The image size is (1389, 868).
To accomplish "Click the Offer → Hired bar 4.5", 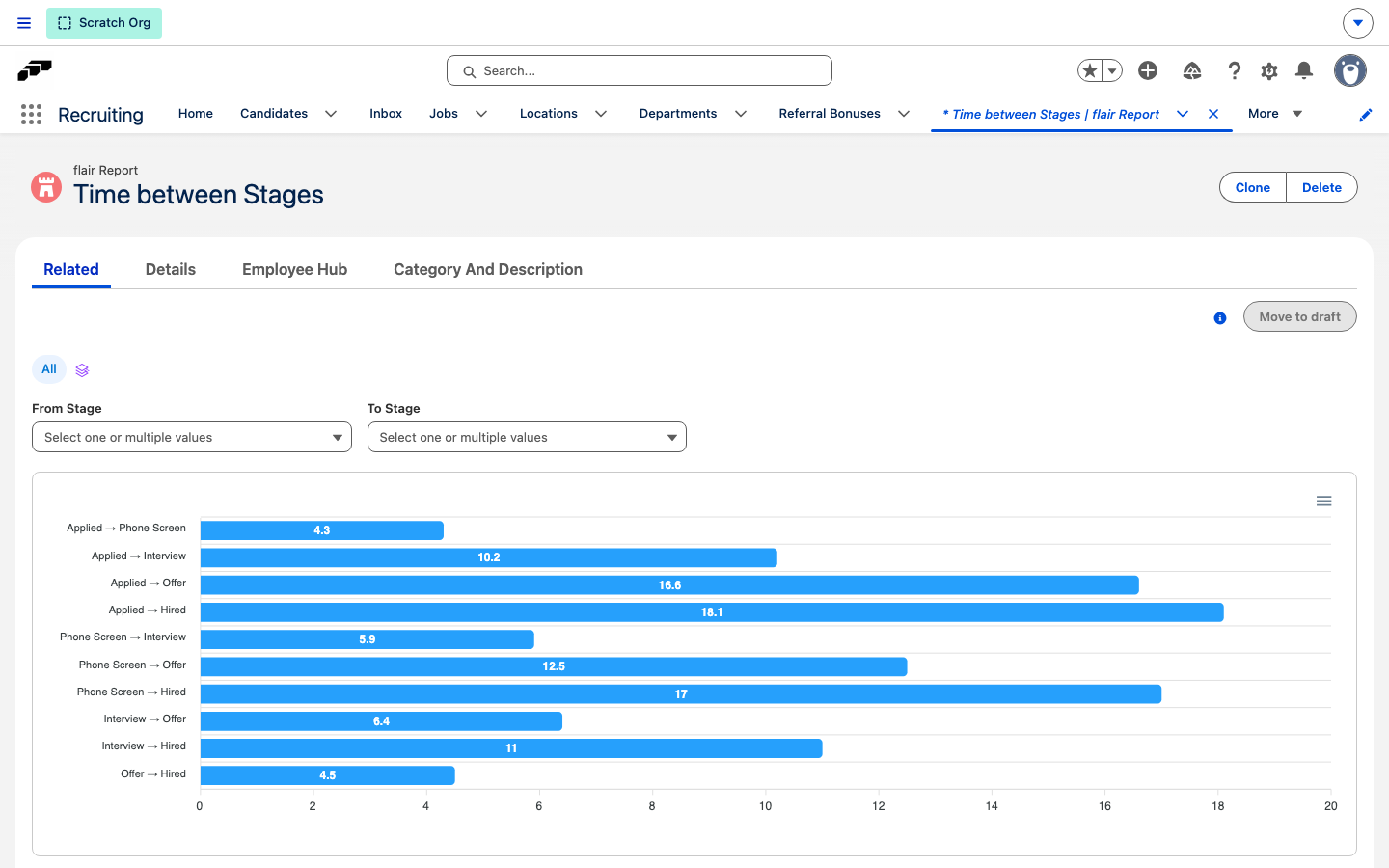I will click(328, 775).
